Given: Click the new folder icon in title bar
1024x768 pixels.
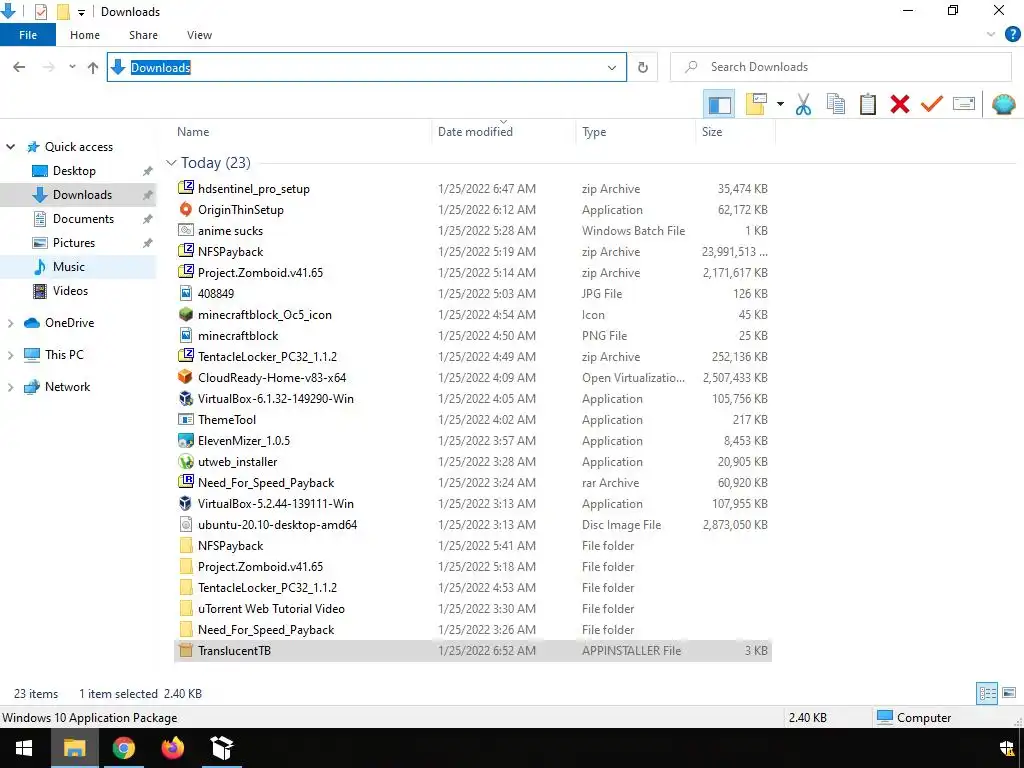Looking at the screenshot, I should 63,12.
